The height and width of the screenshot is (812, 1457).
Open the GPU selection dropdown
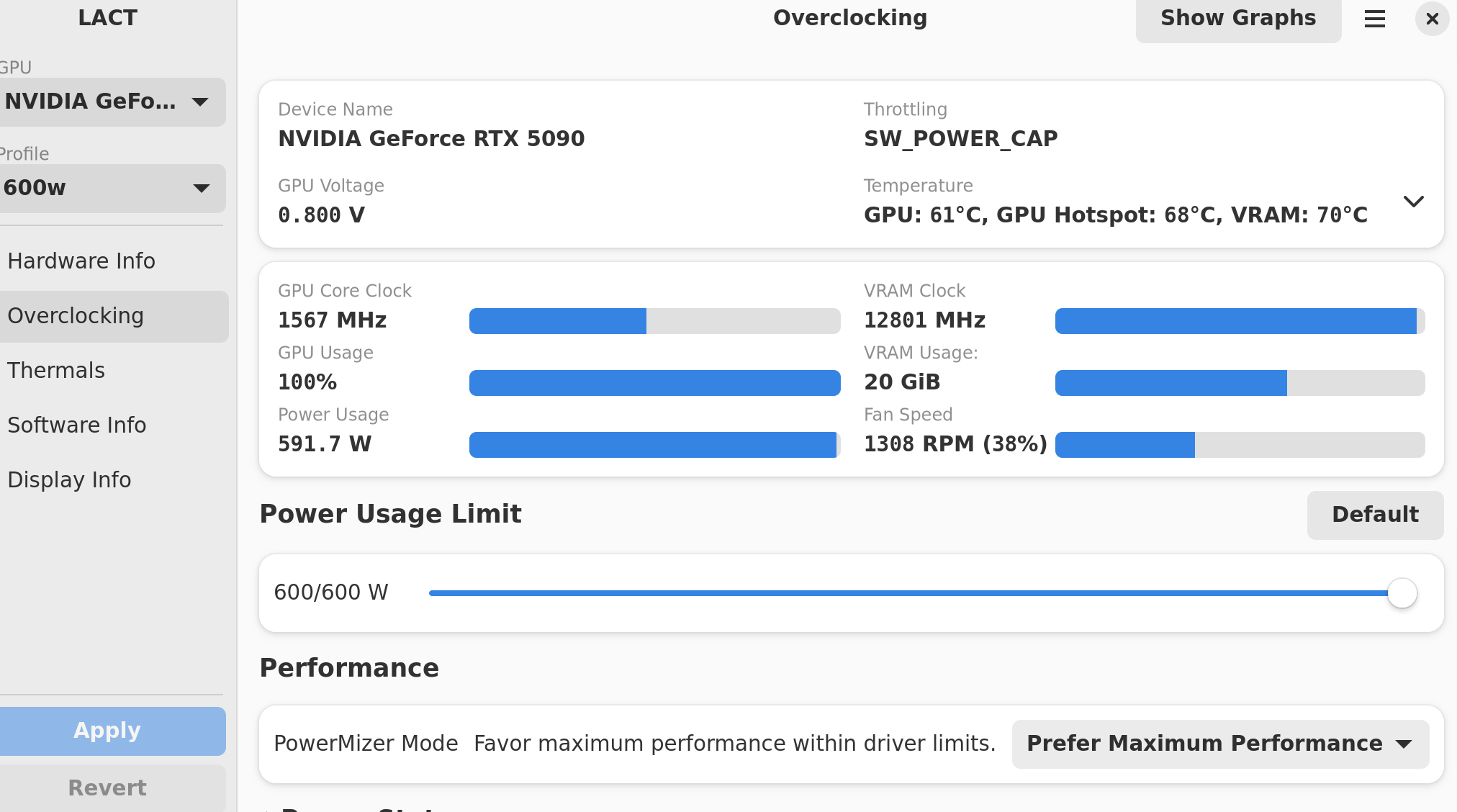pyautogui.click(x=112, y=102)
